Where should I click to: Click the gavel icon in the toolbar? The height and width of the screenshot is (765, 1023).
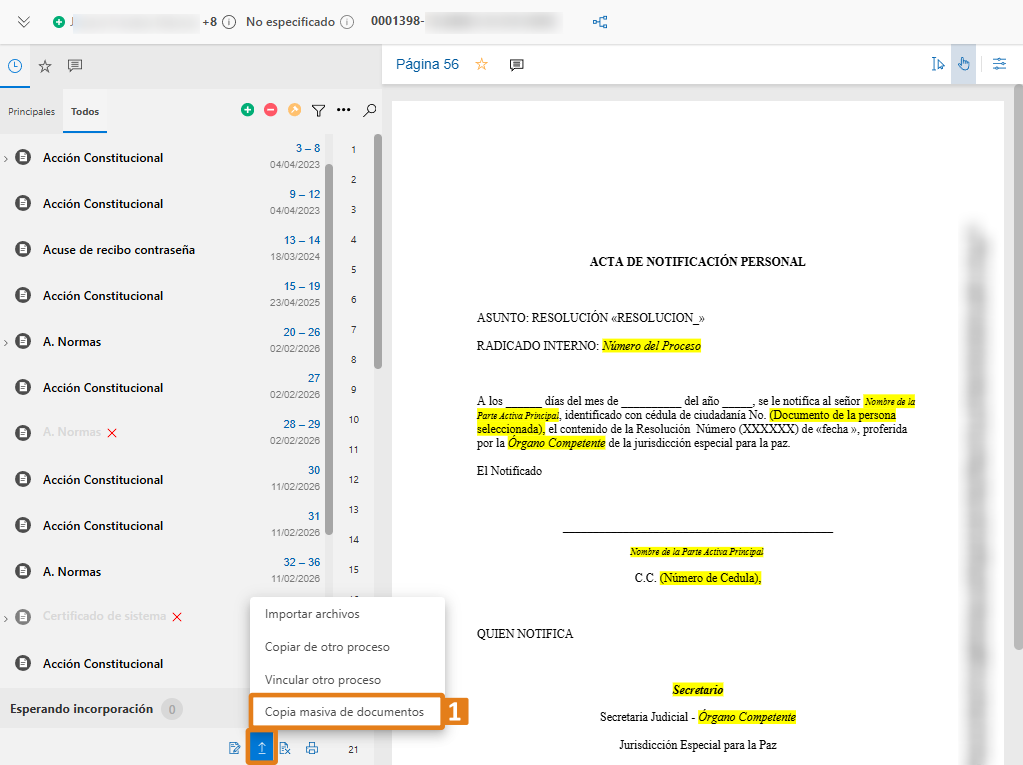tap(297, 110)
